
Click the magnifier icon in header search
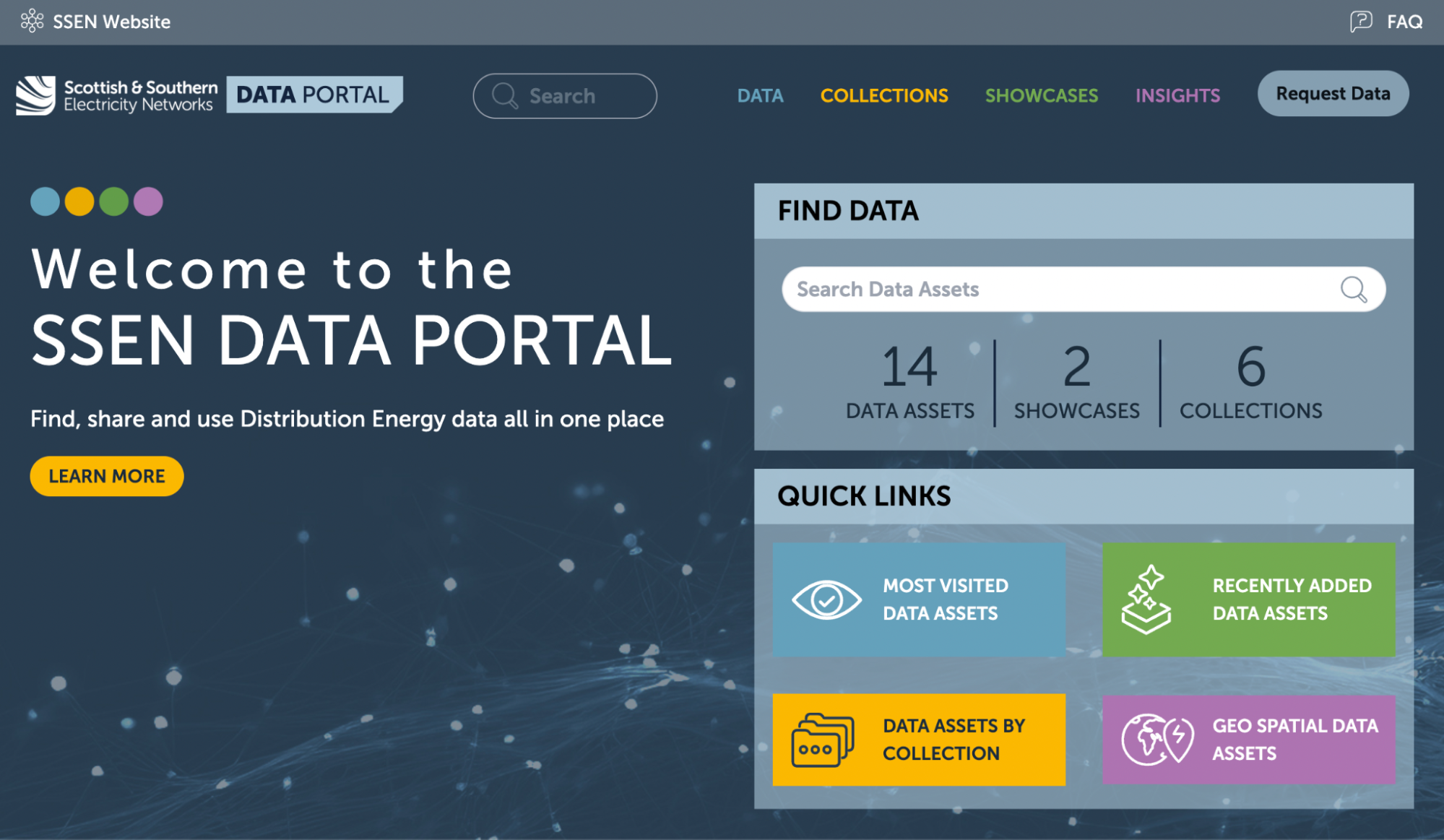[x=505, y=95]
